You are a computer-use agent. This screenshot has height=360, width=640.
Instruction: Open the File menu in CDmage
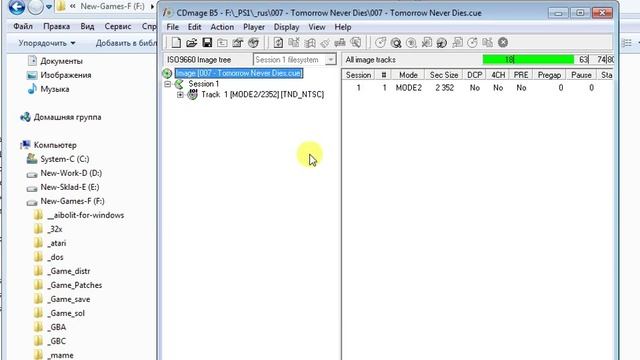tap(173, 27)
